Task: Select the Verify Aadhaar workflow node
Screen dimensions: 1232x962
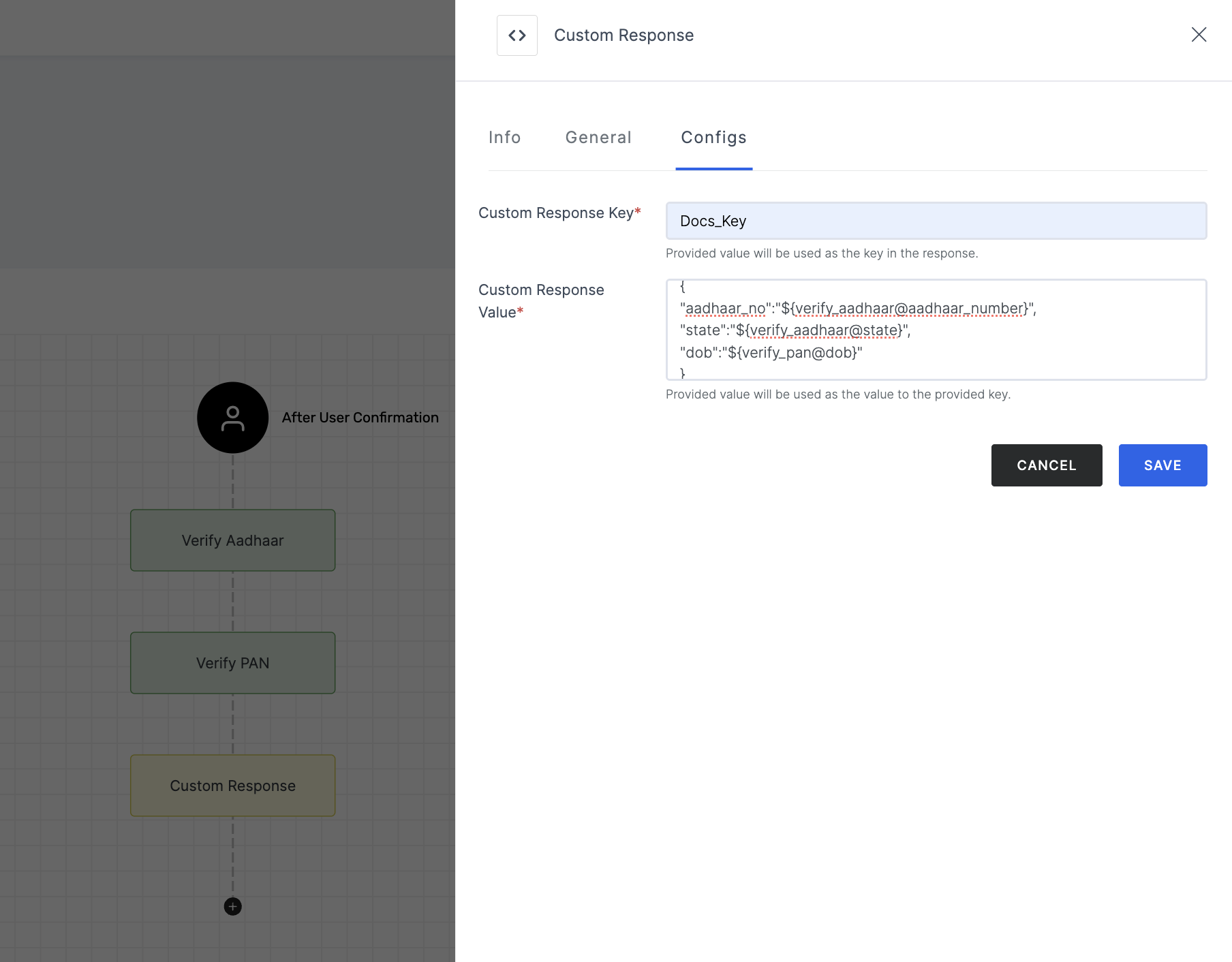Action: pyautogui.click(x=233, y=540)
